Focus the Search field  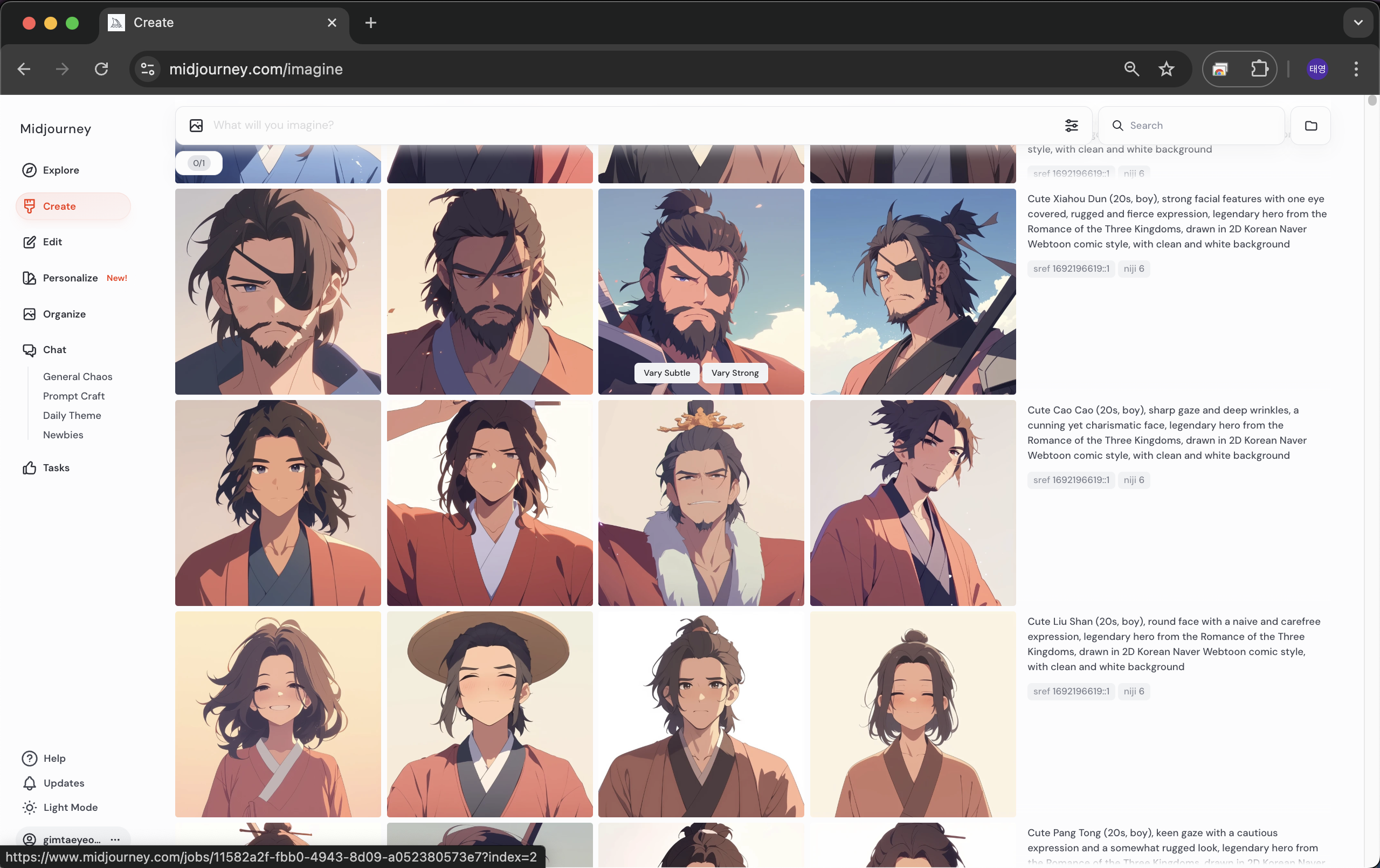click(x=1191, y=126)
